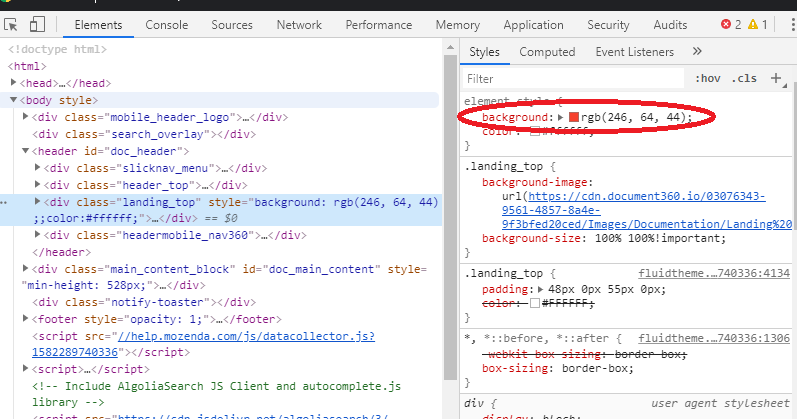Select the doctype html row
Screen dimensions: 797x419
point(57,49)
